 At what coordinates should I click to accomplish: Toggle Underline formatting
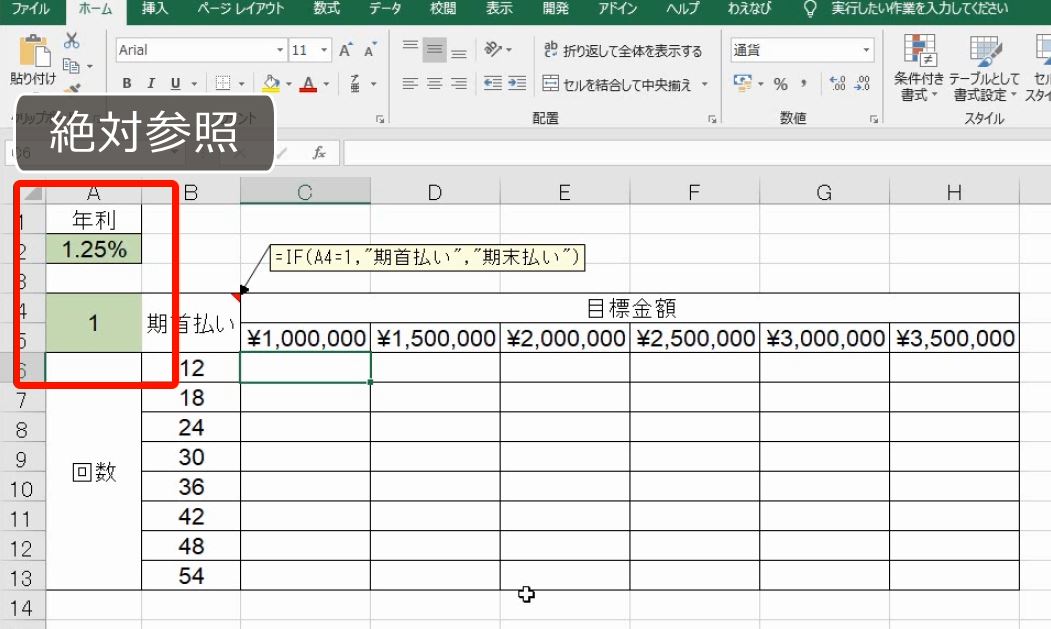tap(176, 84)
